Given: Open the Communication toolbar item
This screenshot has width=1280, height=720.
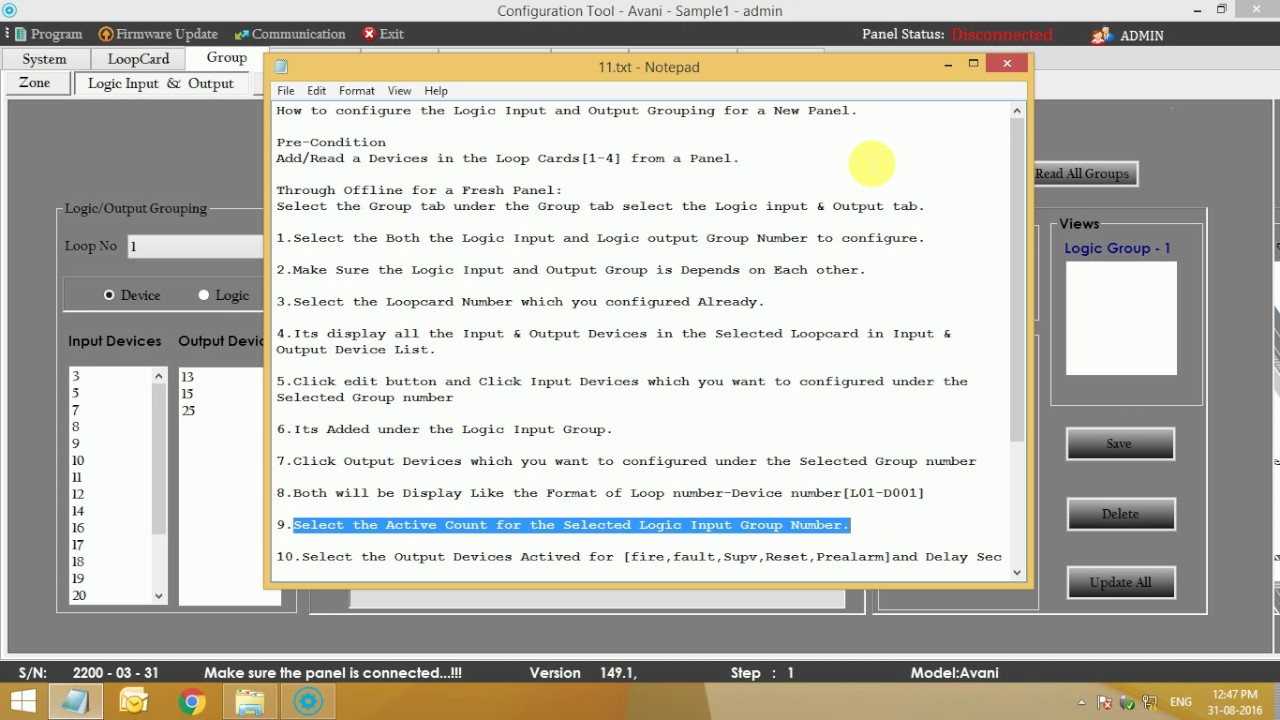Looking at the screenshot, I should [289, 34].
